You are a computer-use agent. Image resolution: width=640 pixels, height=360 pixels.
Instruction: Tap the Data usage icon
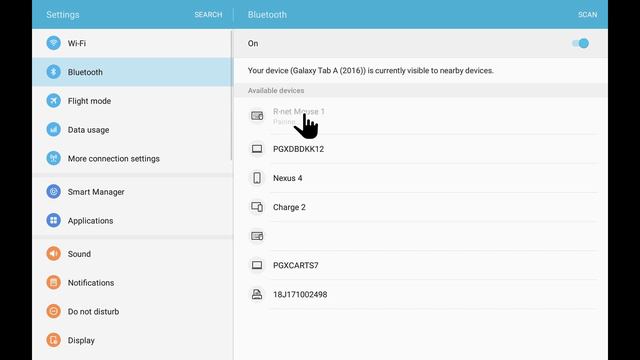[53, 129]
